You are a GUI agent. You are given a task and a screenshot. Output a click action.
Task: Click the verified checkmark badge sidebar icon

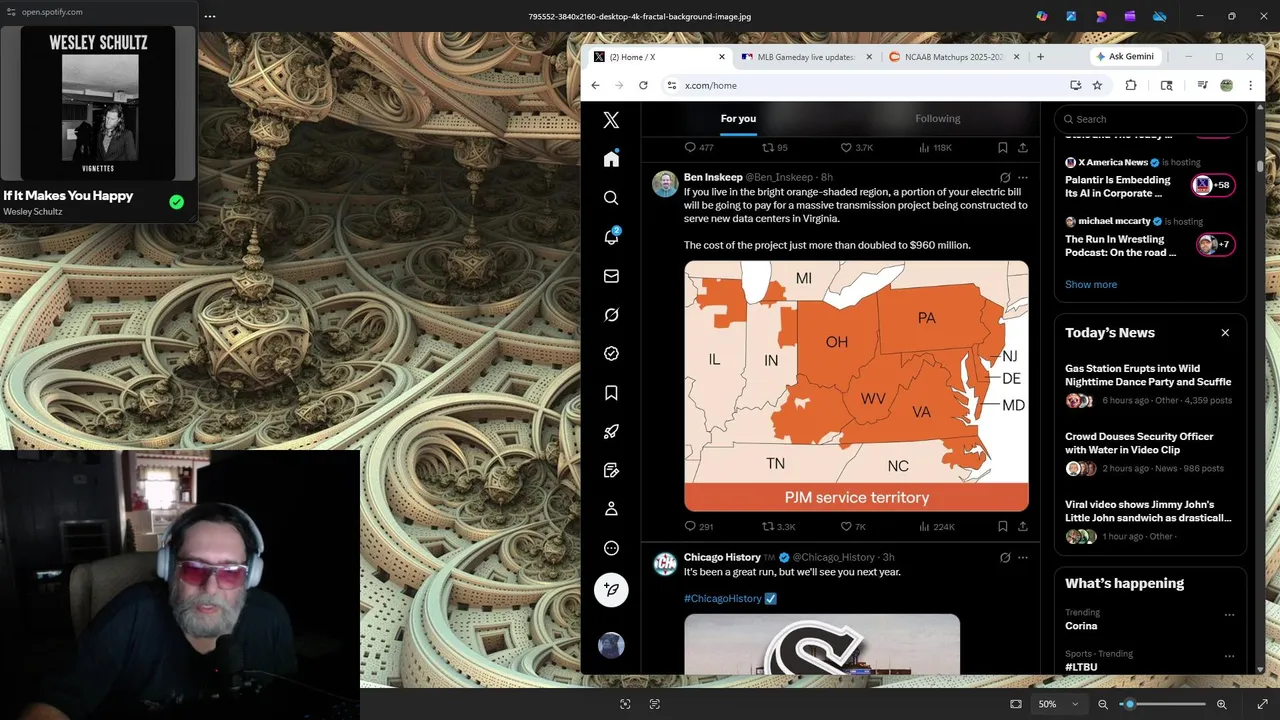point(611,354)
